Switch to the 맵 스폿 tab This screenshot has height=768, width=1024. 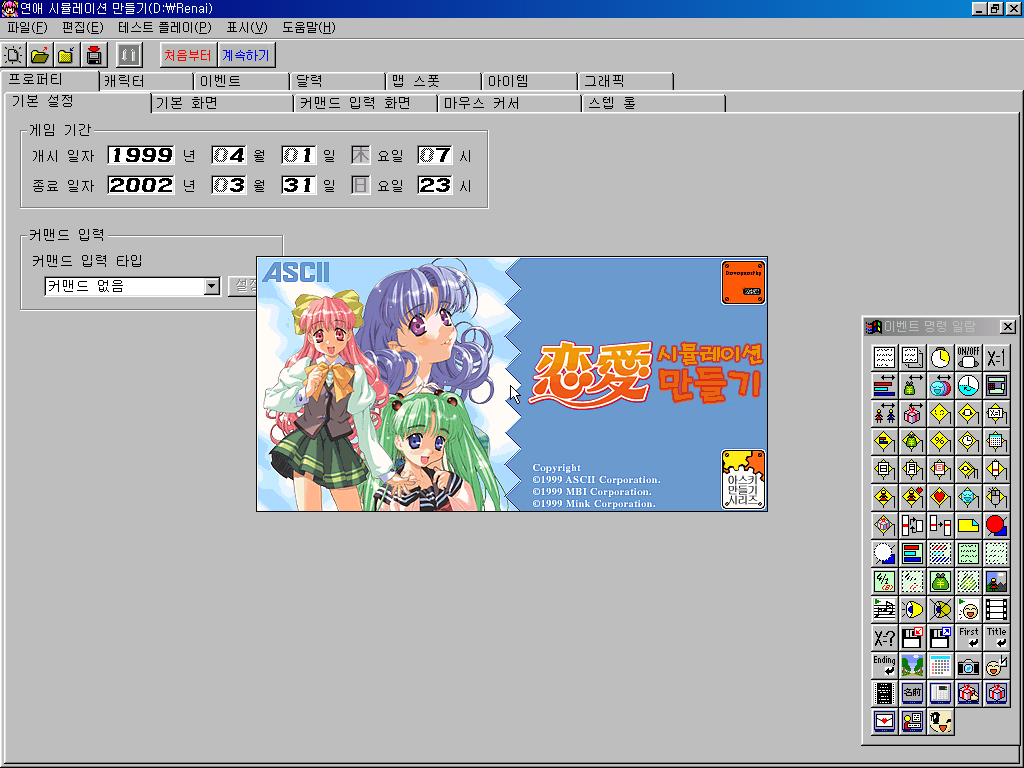pyautogui.click(x=434, y=81)
